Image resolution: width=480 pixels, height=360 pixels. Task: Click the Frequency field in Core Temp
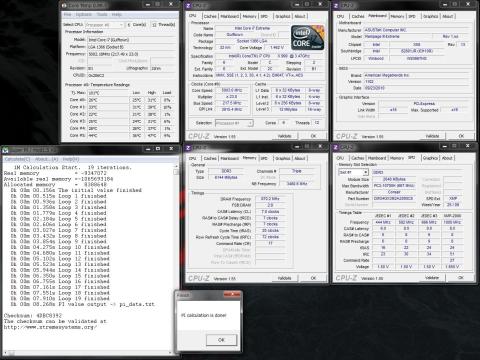130,54
